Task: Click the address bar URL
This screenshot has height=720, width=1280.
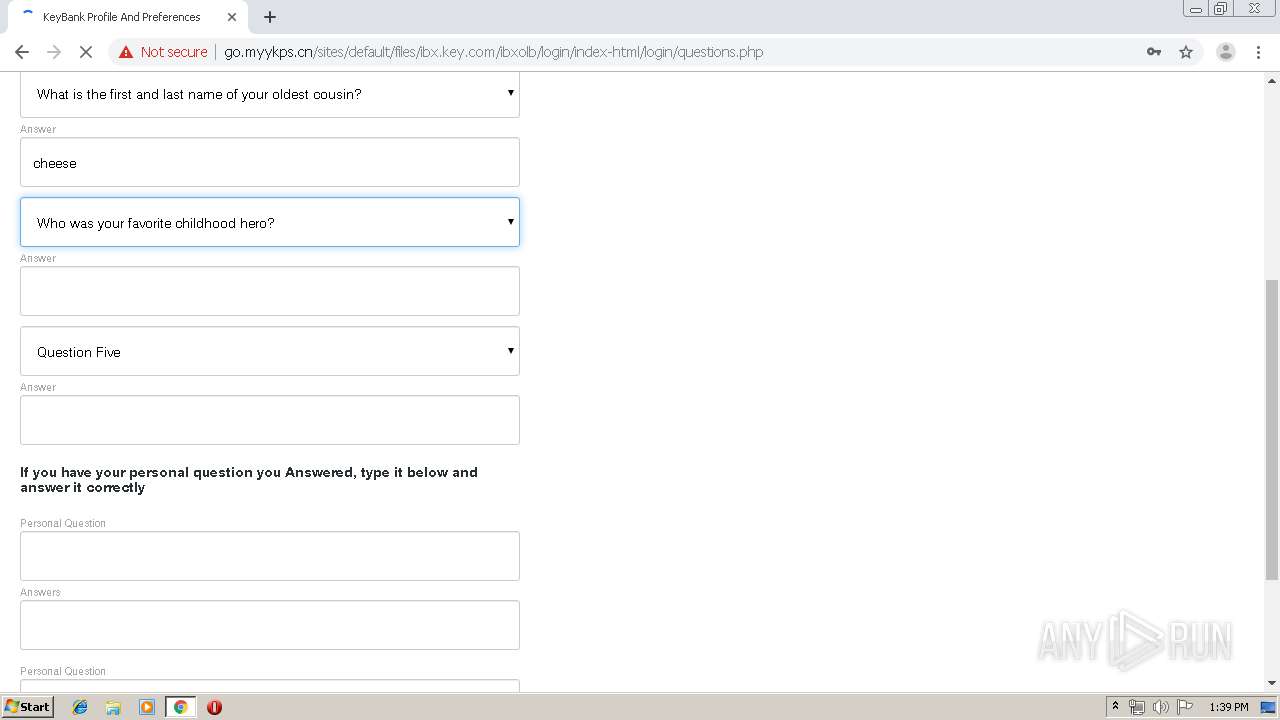Action: 493,52
